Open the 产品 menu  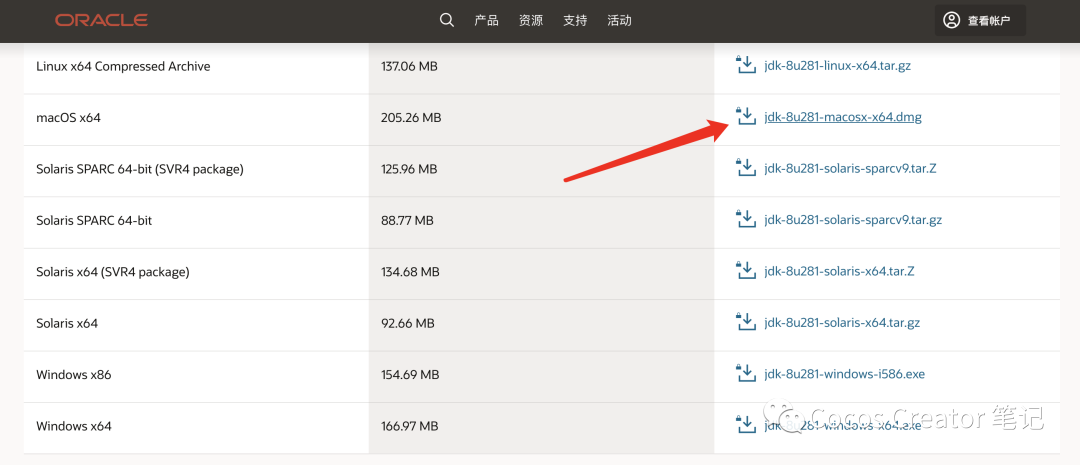[x=486, y=20]
